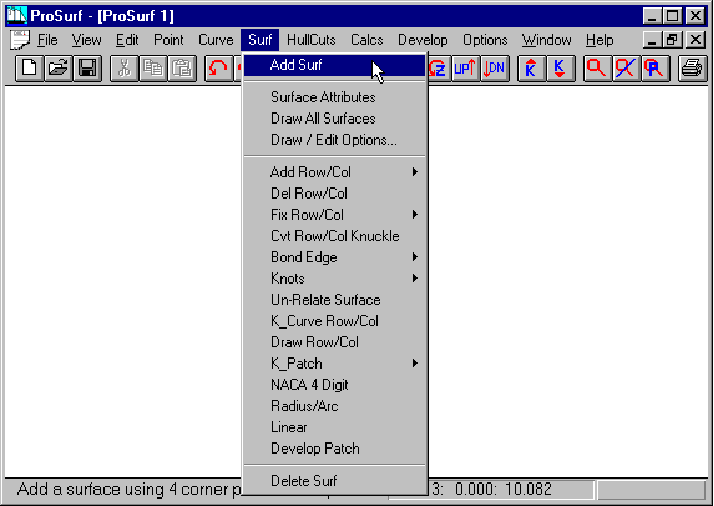This screenshot has width=714, height=506.
Task: Click the Cut scissors icon
Action: (x=124, y=68)
